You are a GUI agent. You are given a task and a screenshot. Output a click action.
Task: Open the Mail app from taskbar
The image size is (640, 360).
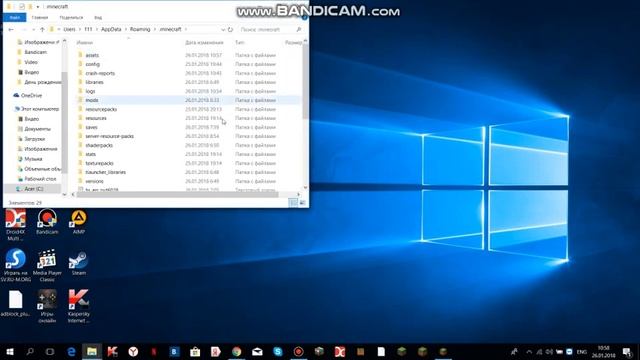pos(257,351)
